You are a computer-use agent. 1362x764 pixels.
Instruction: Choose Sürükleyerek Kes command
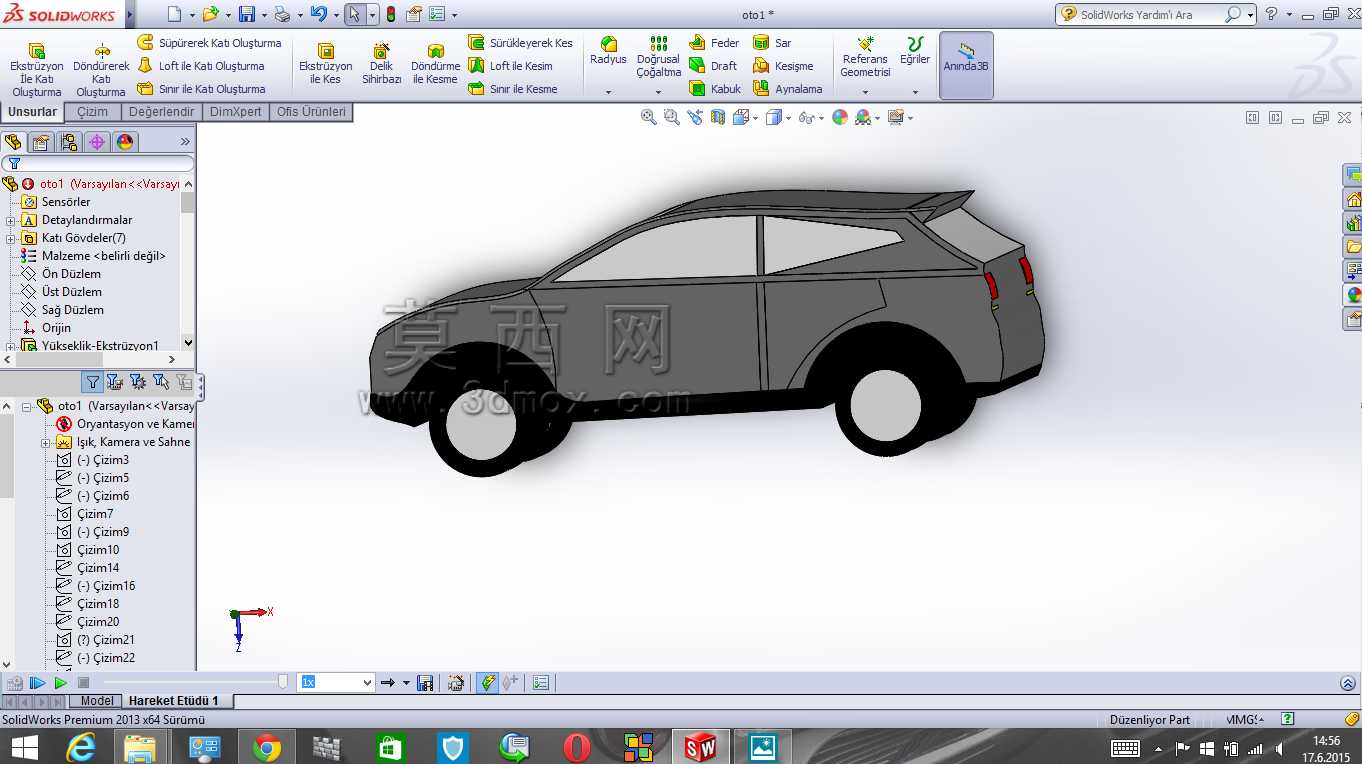pyautogui.click(x=520, y=43)
